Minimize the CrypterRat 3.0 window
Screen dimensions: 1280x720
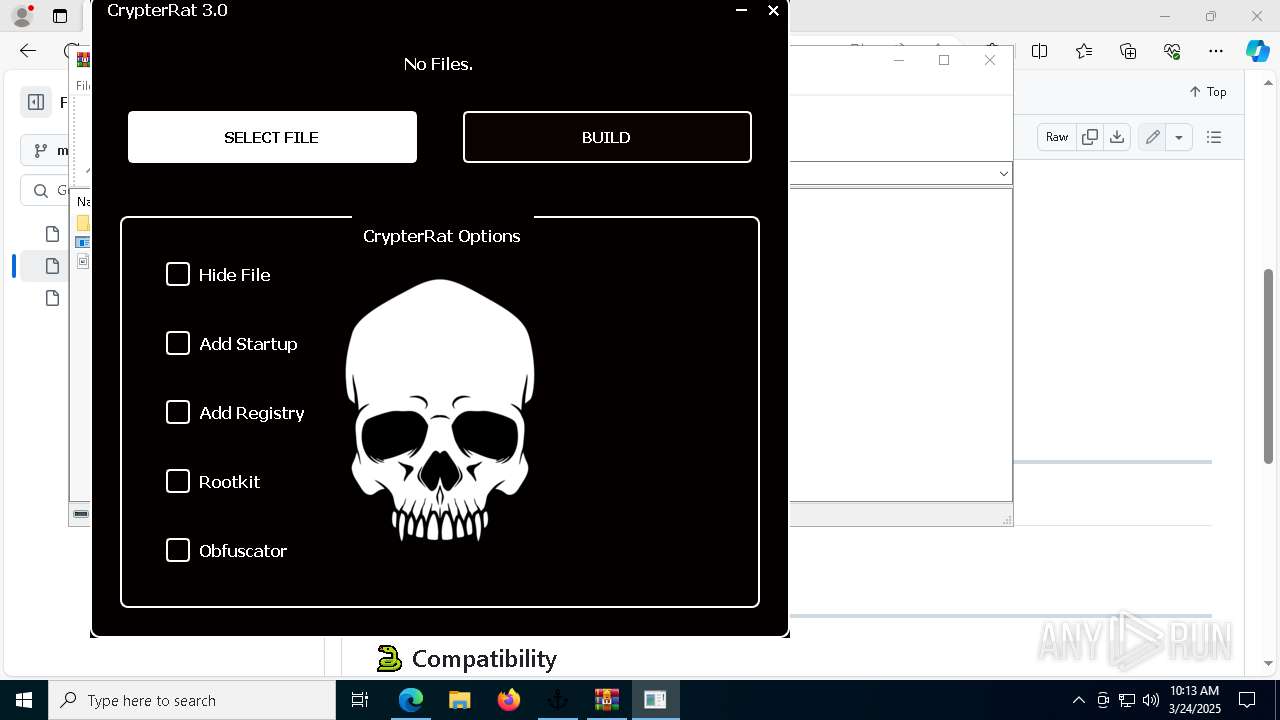(x=741, y=10)
